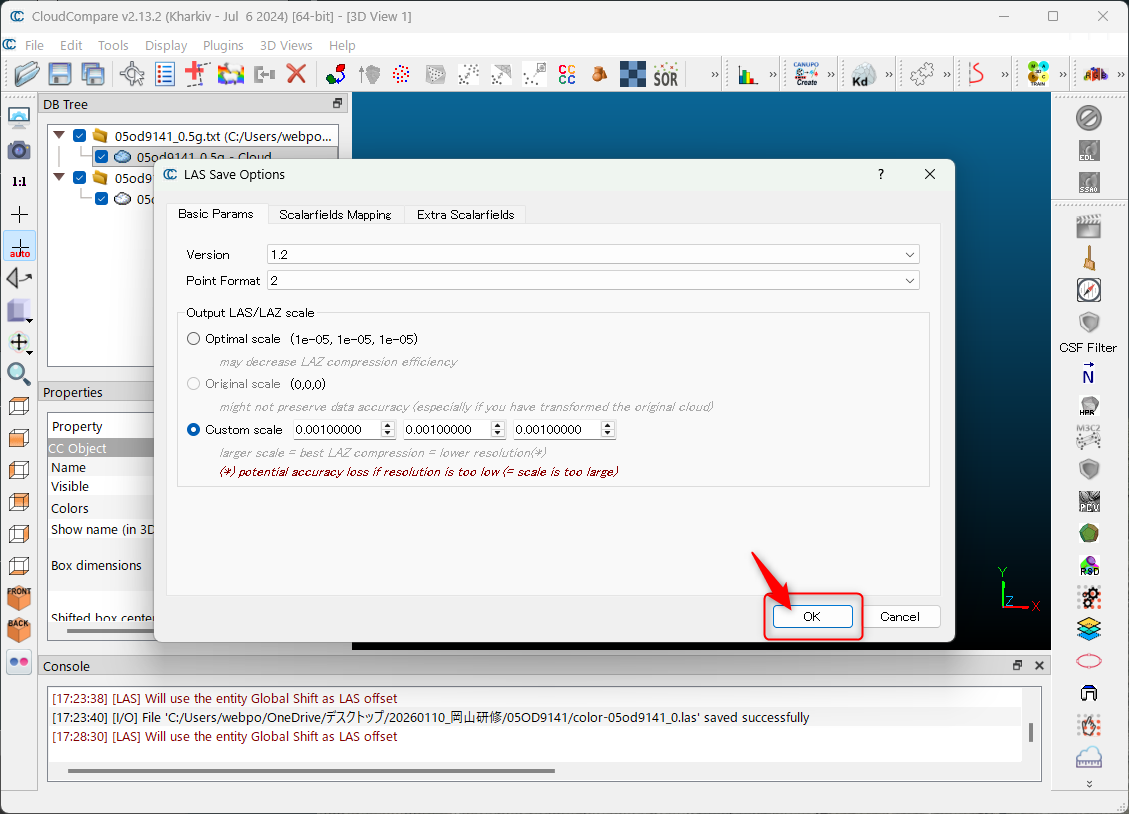Click the first Custom scale value field
Screen dimensions: 1129x814
tap(336, 430)
